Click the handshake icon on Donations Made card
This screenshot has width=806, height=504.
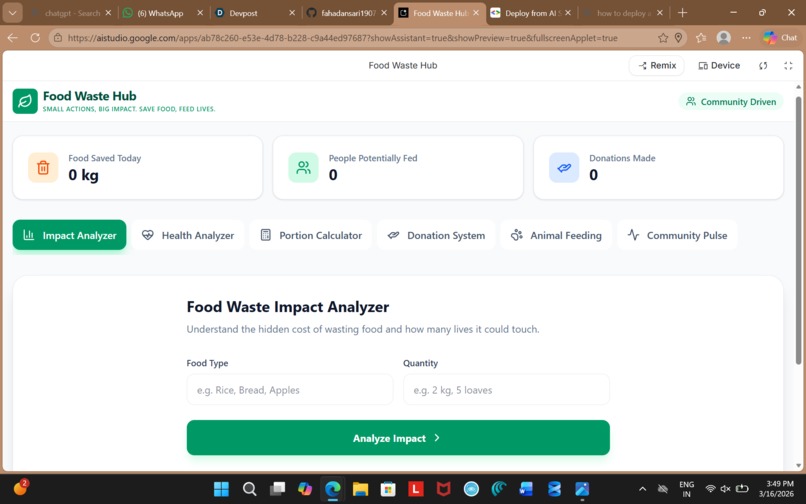564,167
